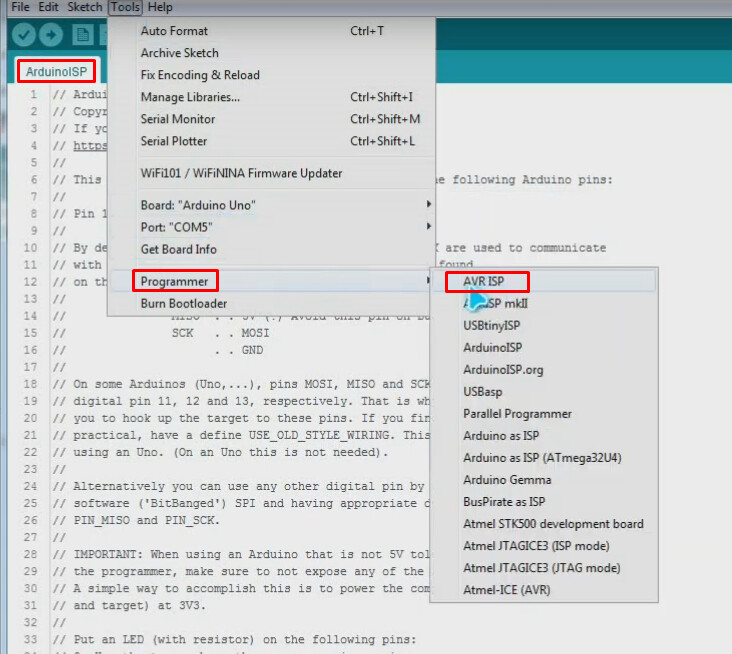Click 'using an Uno.' comment on line 22
The width and height of the screenshot is (732, 654).
pyautogui.click(x=220, y=452)
